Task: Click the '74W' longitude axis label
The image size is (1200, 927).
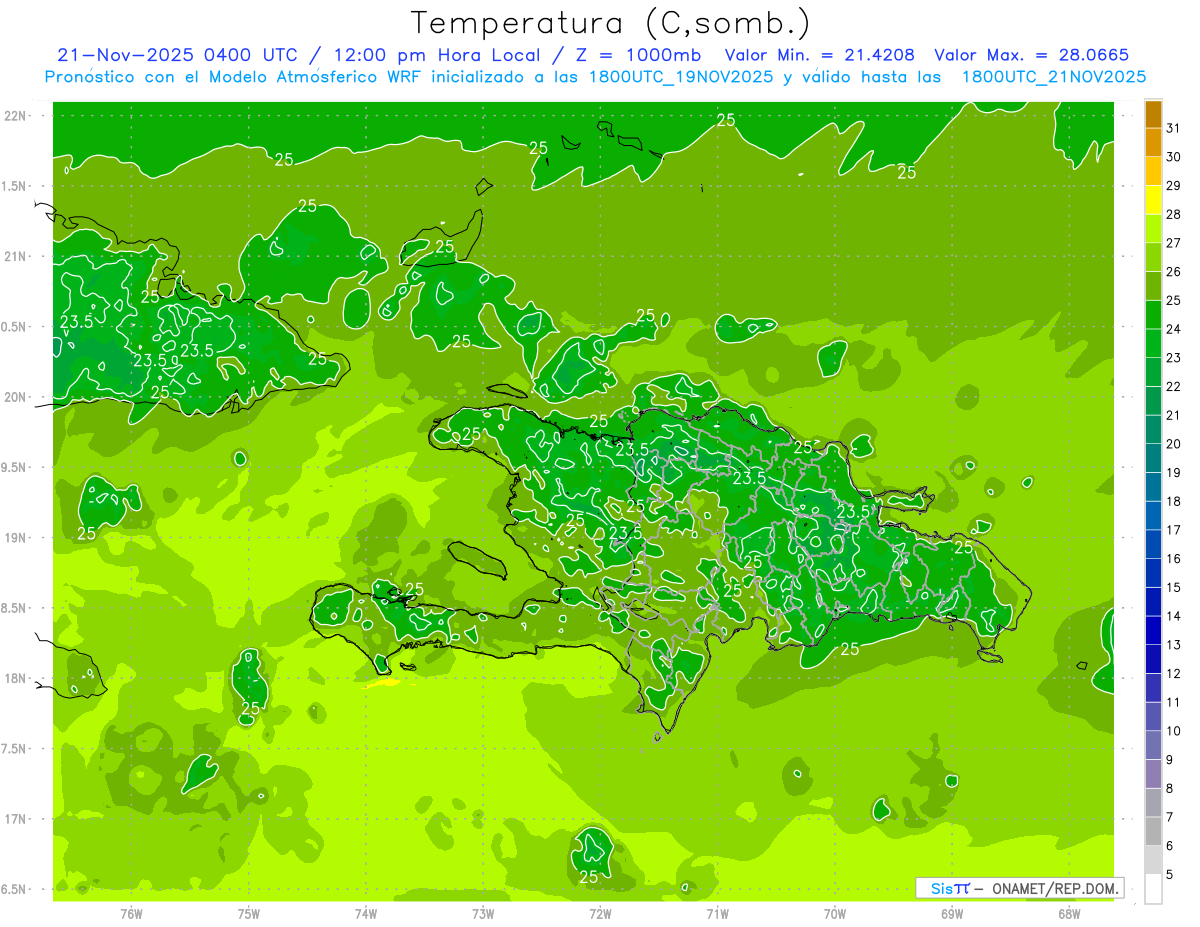Action: [x=366, y=914]
